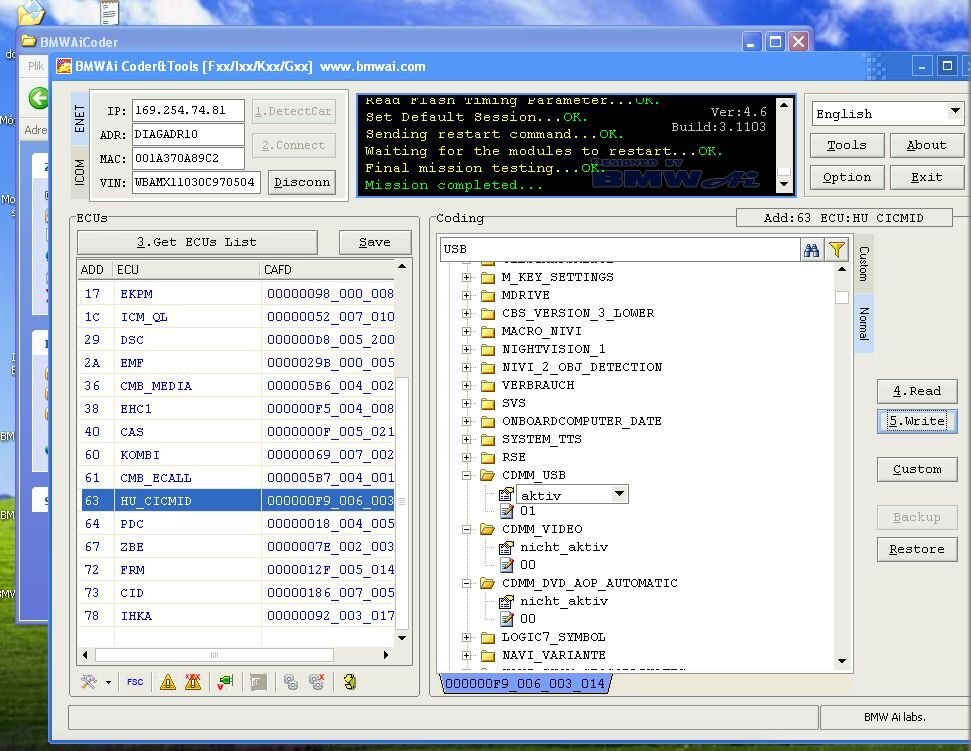
Task: Collapse the CDMM_USB tree node
Action: click(x=467, y=475)
